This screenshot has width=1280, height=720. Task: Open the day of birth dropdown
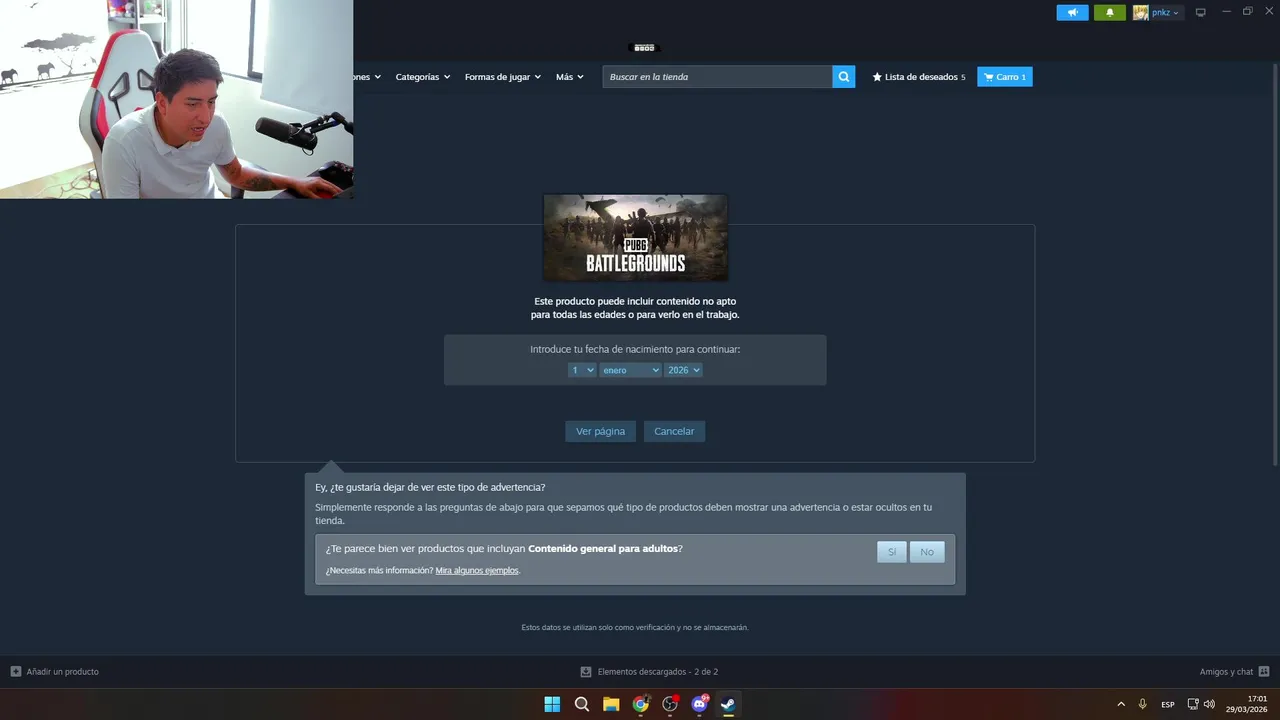pyautogui.click(x=582, y=370)
